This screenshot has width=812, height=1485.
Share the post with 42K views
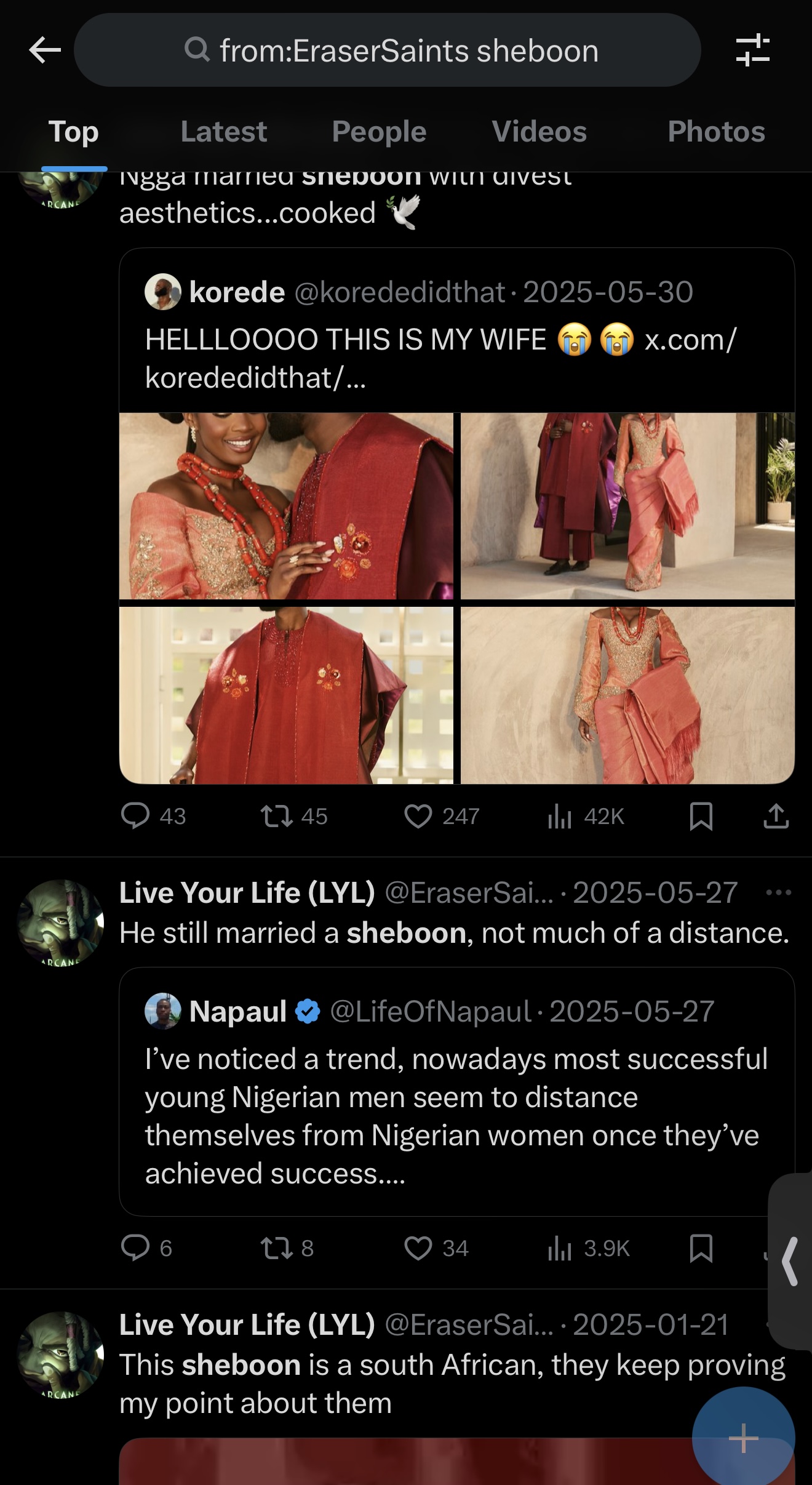pyautogui.click(x=776, y=816)
